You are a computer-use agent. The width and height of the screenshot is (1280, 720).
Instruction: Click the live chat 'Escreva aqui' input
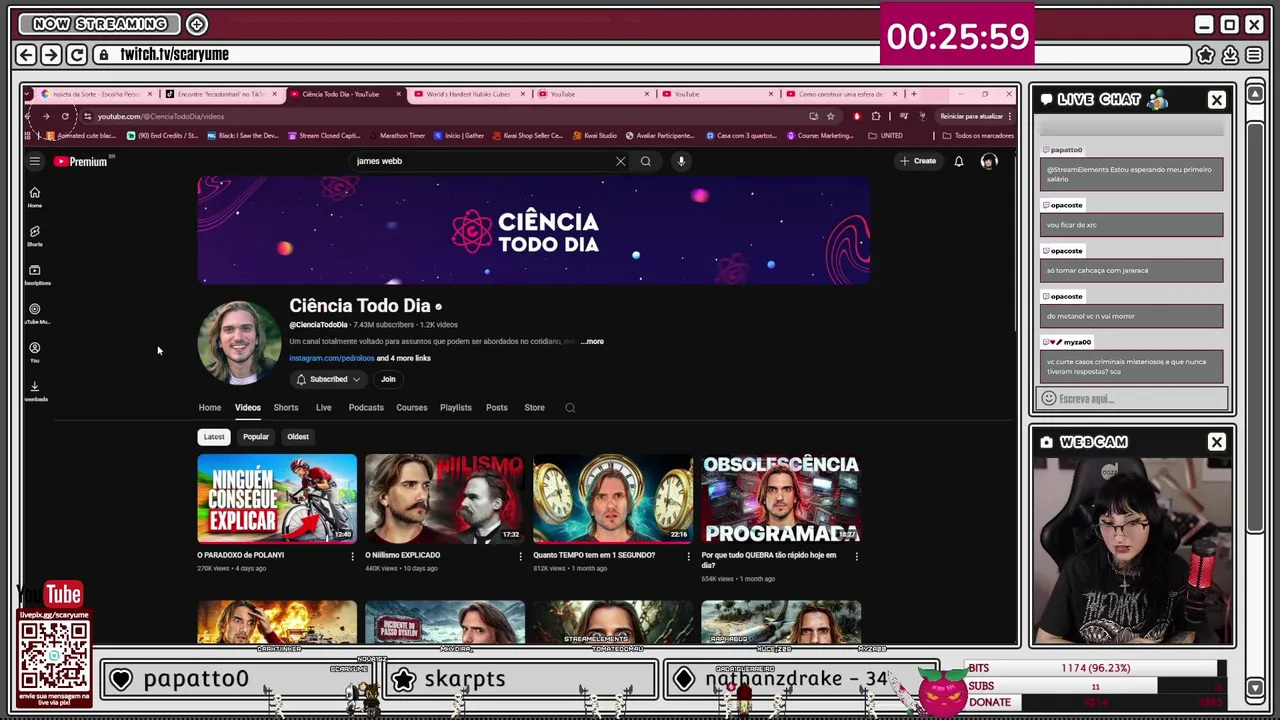pos(1132,399)
